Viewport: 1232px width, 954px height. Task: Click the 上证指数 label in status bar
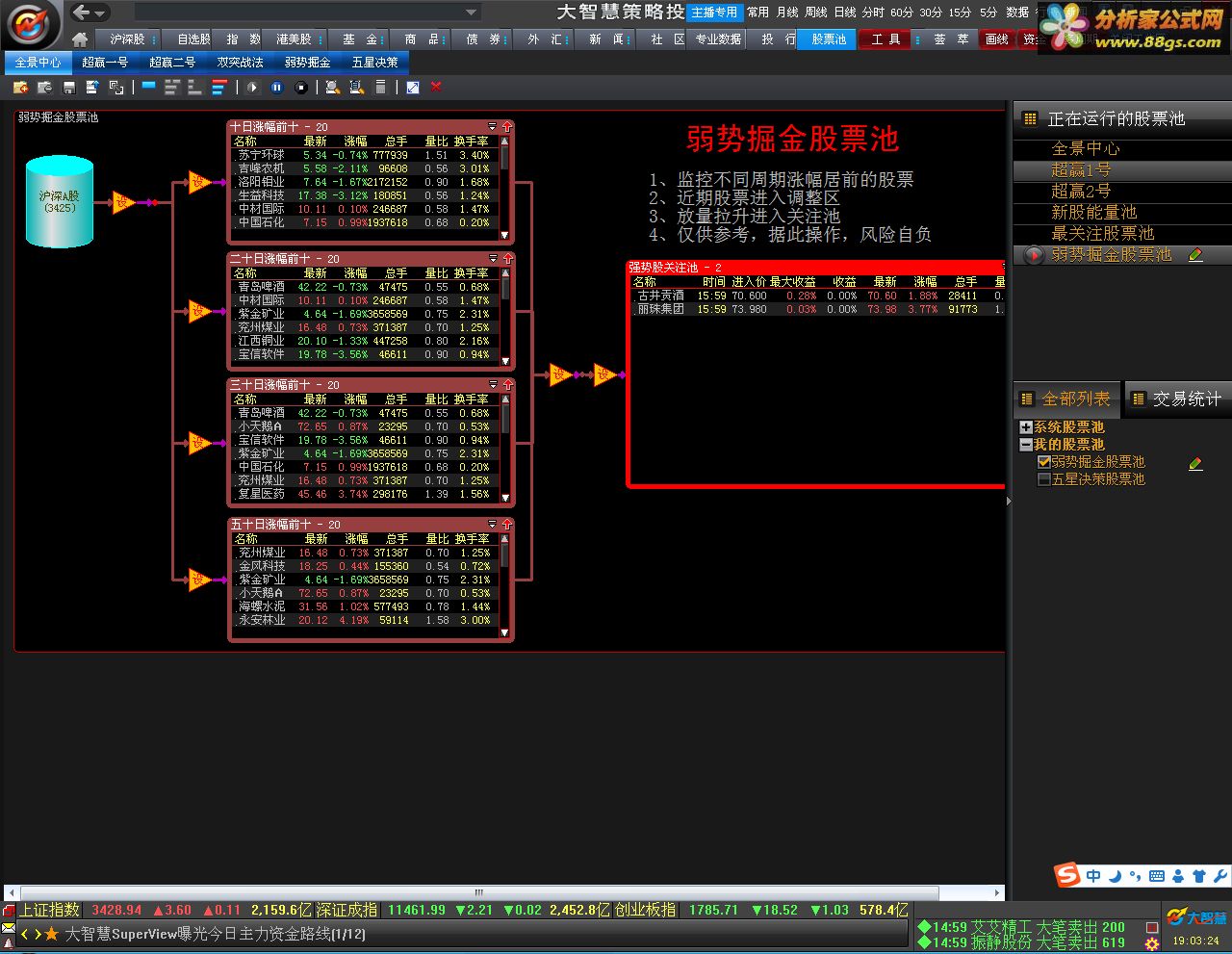click(49, 910)
